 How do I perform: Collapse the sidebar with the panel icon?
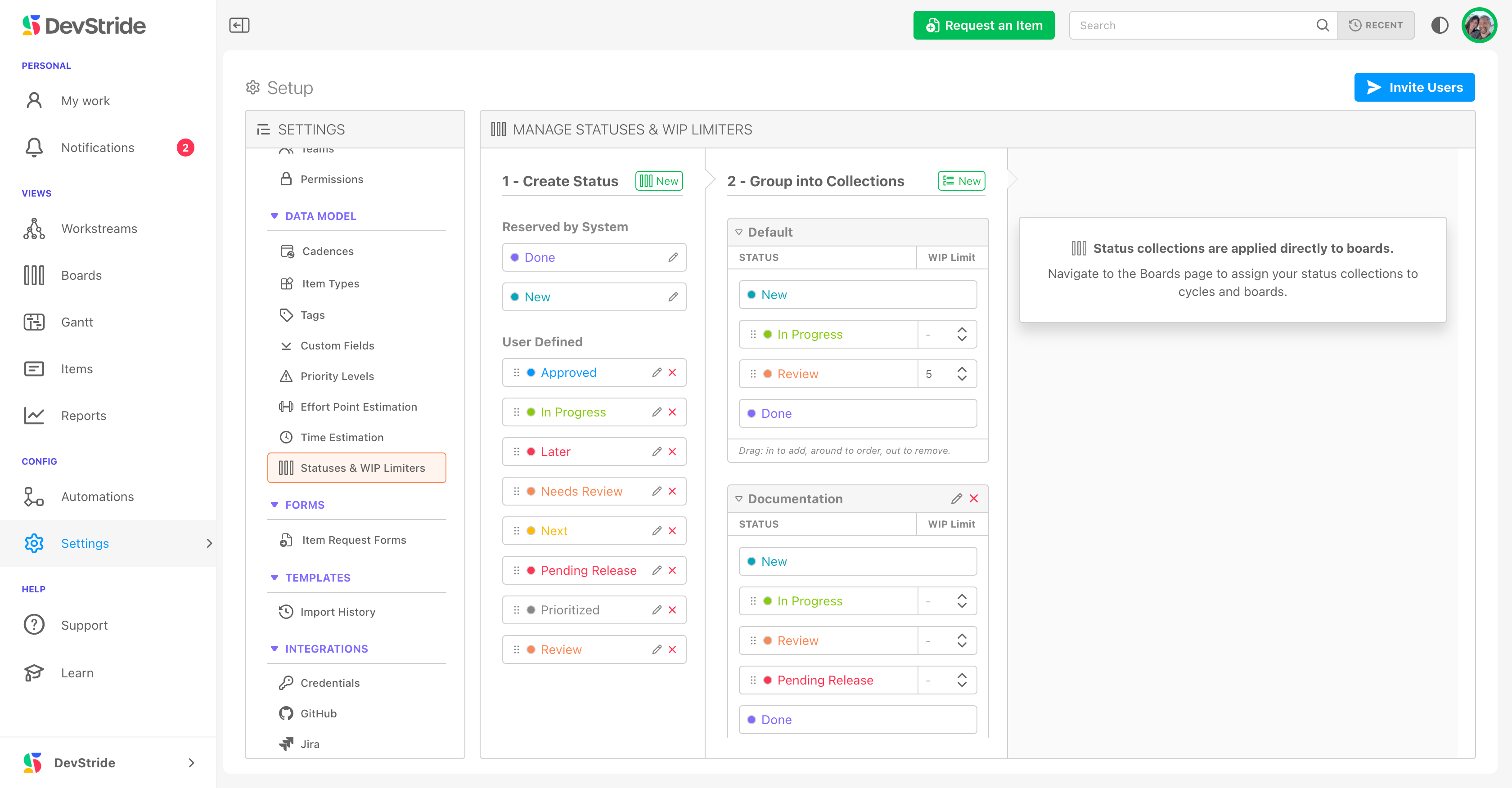[239, 25]
